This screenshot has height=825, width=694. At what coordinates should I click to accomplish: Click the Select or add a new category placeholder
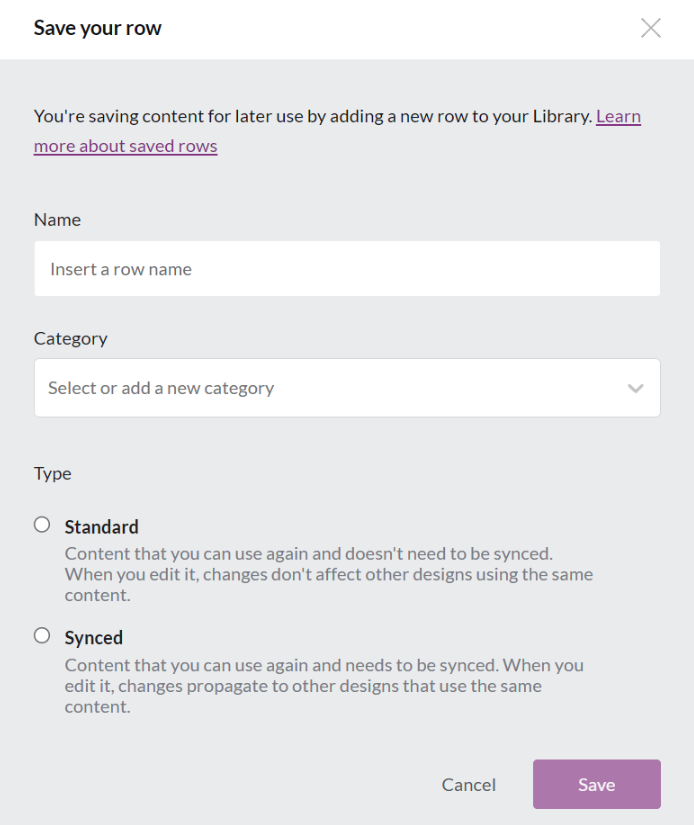coord(161,388)
